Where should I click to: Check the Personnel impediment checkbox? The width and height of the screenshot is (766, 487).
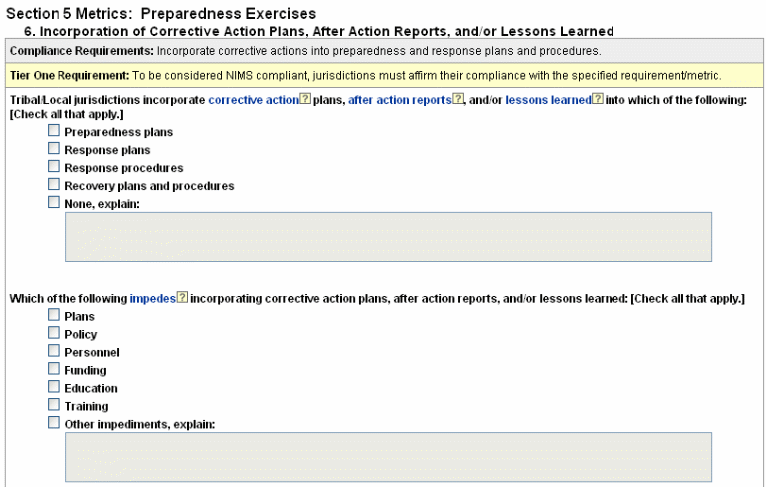(54, 352)
